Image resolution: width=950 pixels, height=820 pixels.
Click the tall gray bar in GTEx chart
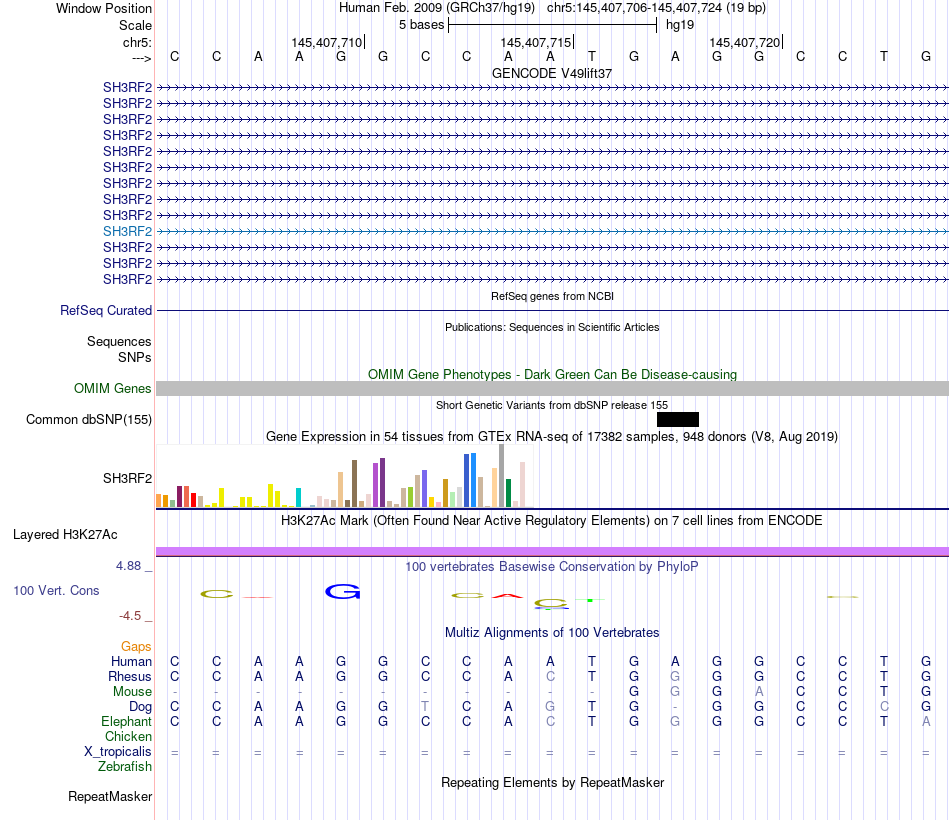pos(502,476)
